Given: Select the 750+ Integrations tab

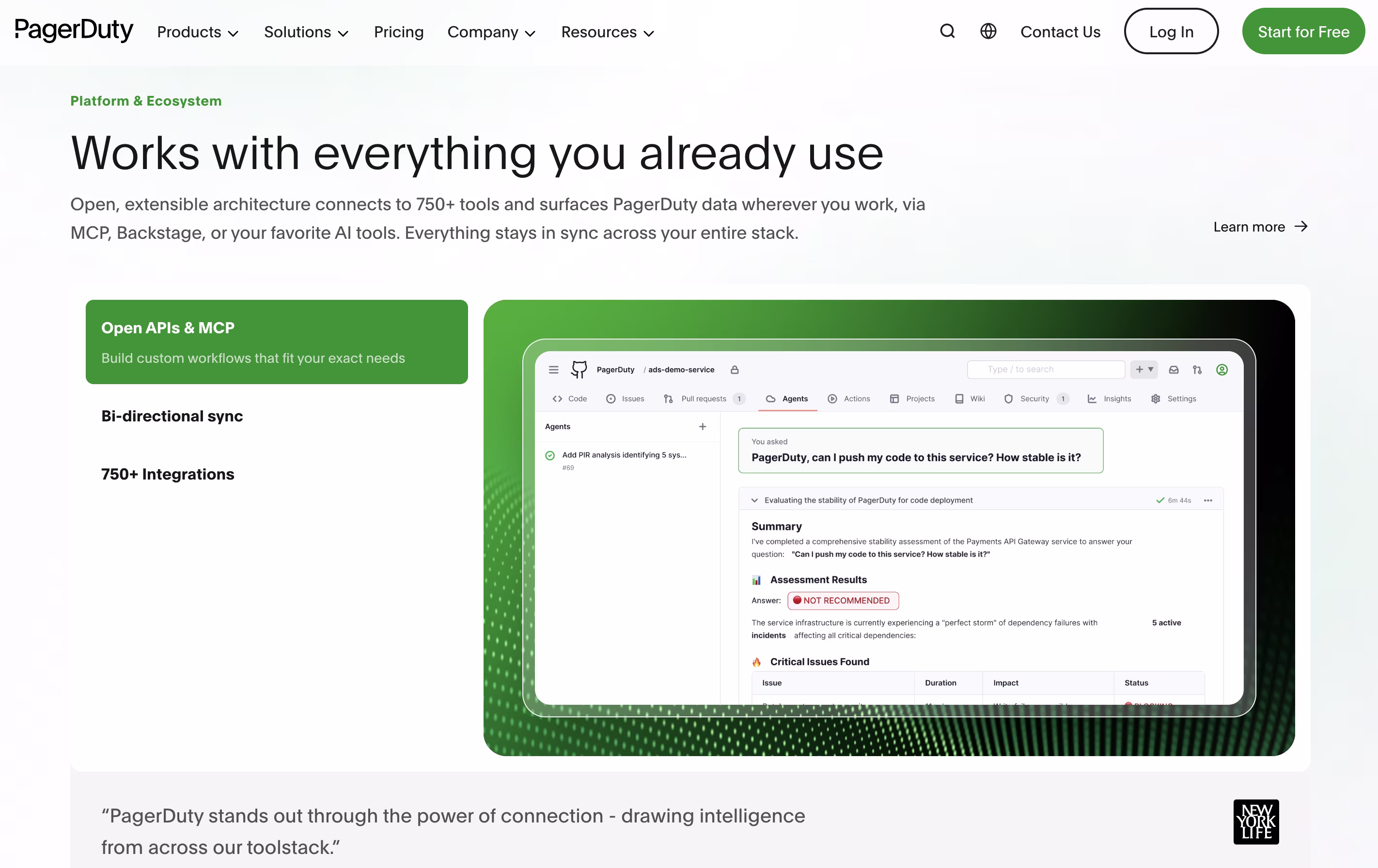Looking at the screenshot, I should click(x=168, y=474).
